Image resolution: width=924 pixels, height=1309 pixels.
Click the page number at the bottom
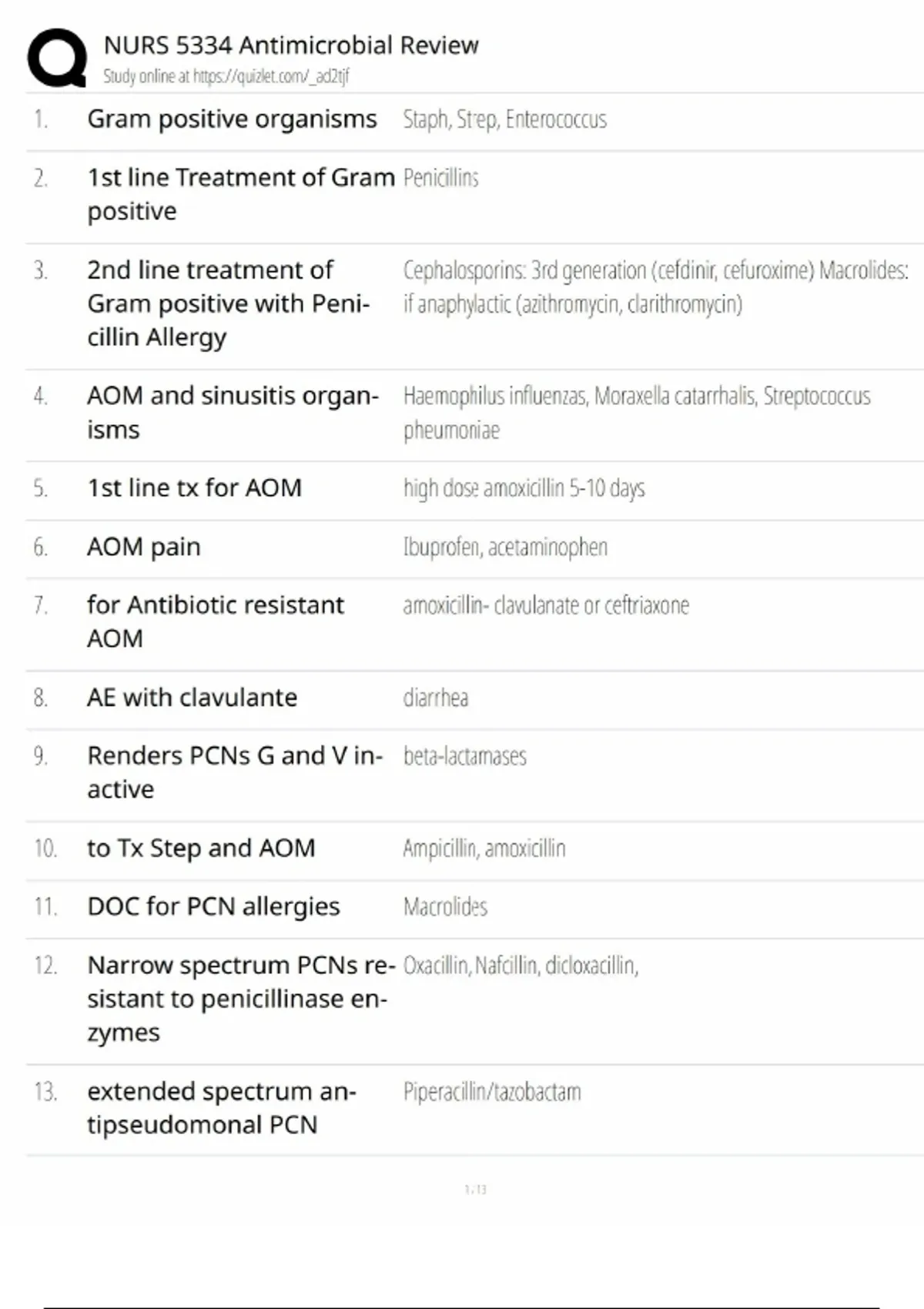pyautogui.click(x=475, y=1190)
